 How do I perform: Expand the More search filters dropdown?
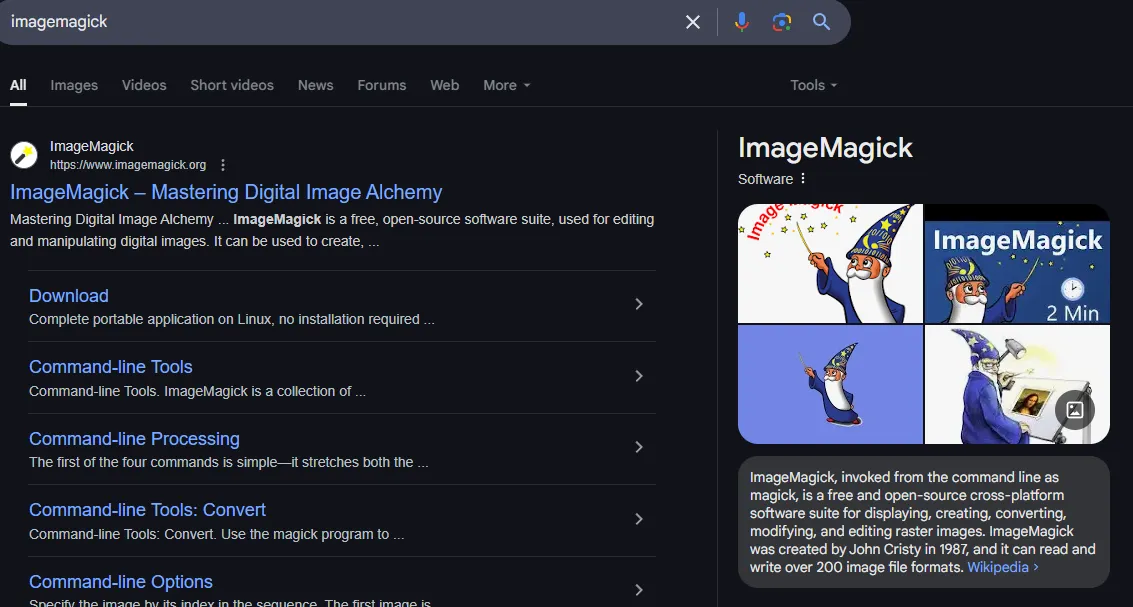[506, 85]
